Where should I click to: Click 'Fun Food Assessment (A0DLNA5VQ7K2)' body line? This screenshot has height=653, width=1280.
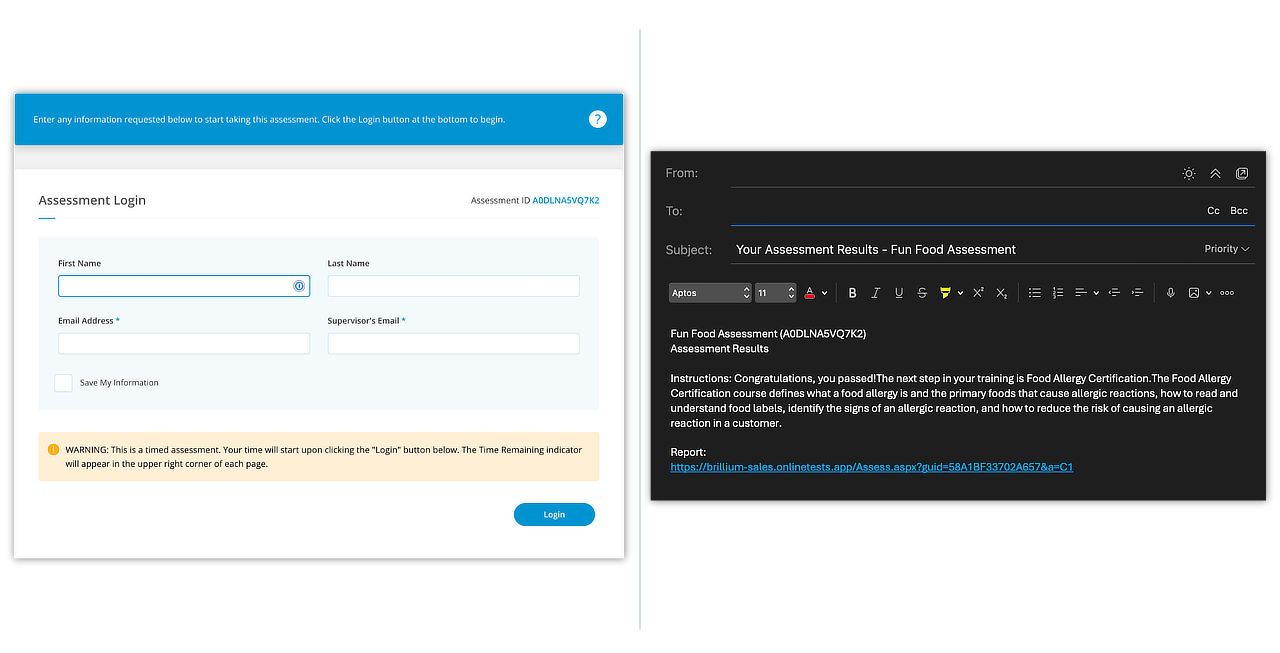(768, 334)
